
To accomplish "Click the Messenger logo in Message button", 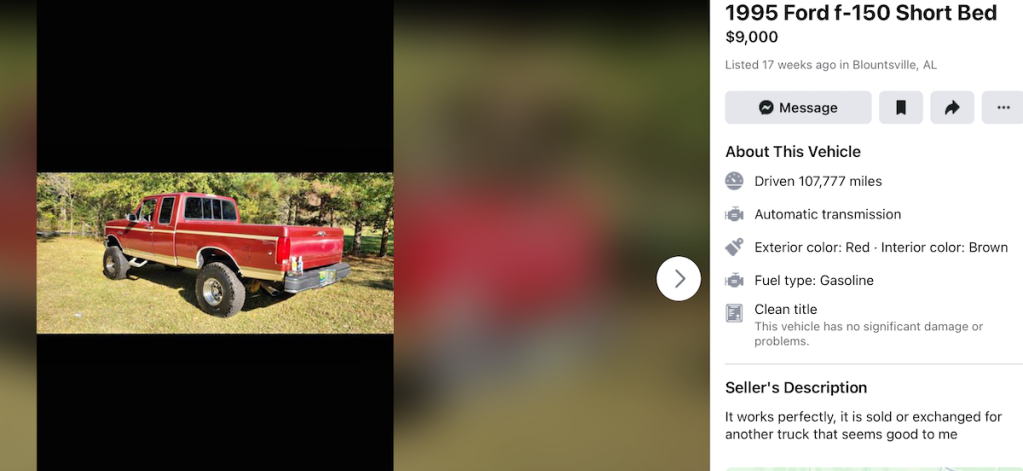I will click(x=767, y=108).
